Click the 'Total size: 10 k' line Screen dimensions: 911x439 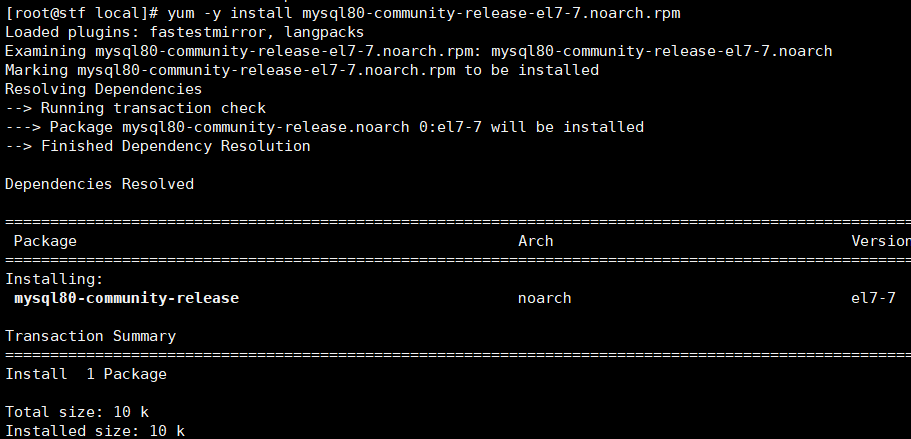click(x=77, y=412)
